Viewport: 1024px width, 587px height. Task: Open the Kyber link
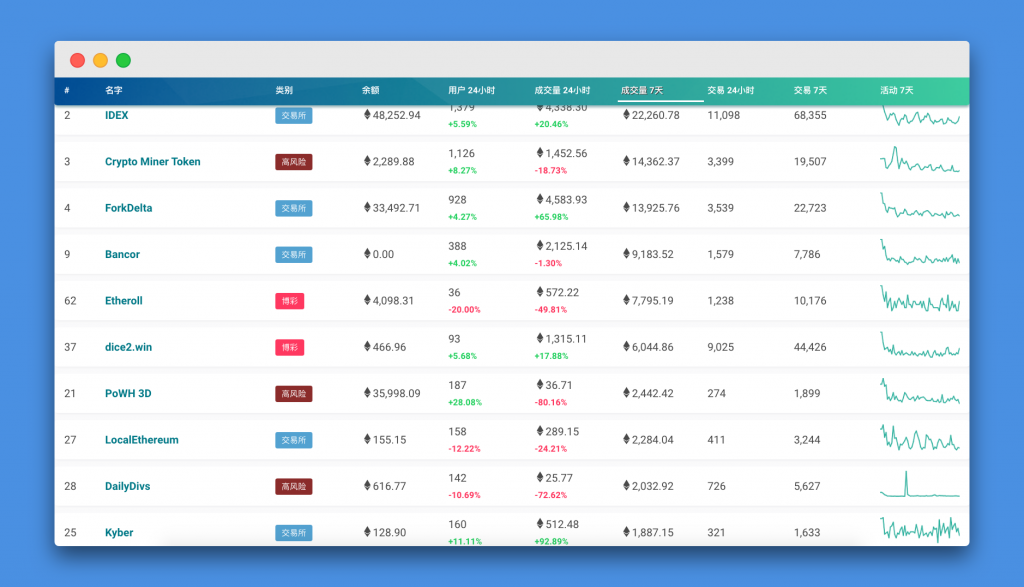(x=119, y=532)
